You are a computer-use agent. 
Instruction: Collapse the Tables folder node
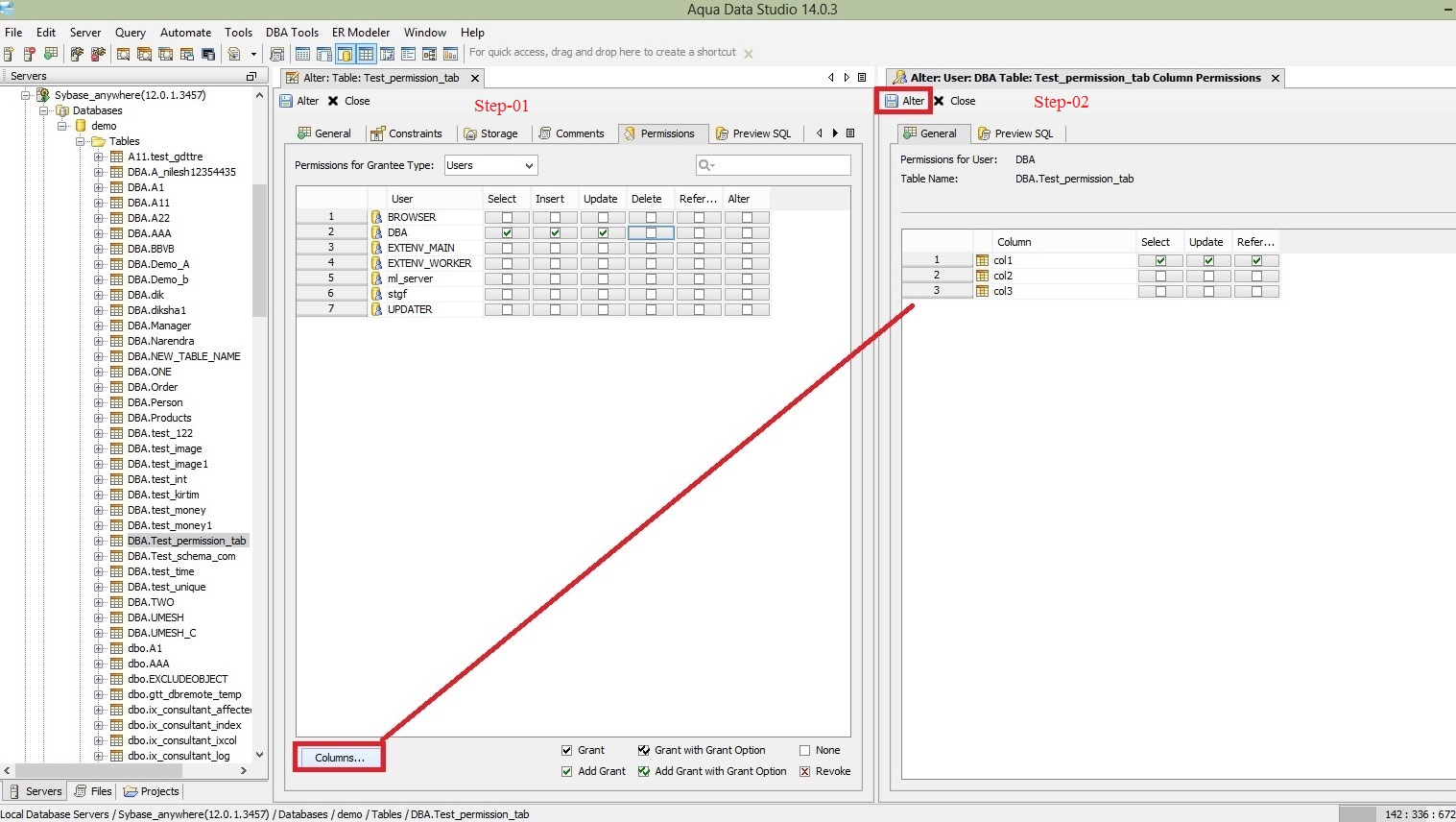click(81, 141)
